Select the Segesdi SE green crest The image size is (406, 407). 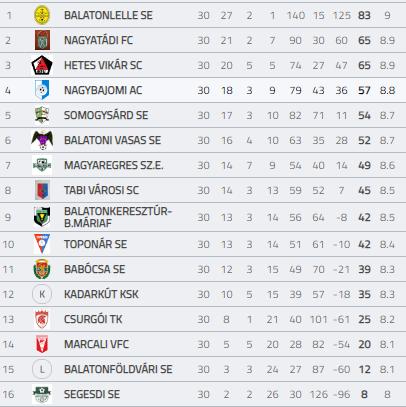pyautogui.click(x=42, y=394)
